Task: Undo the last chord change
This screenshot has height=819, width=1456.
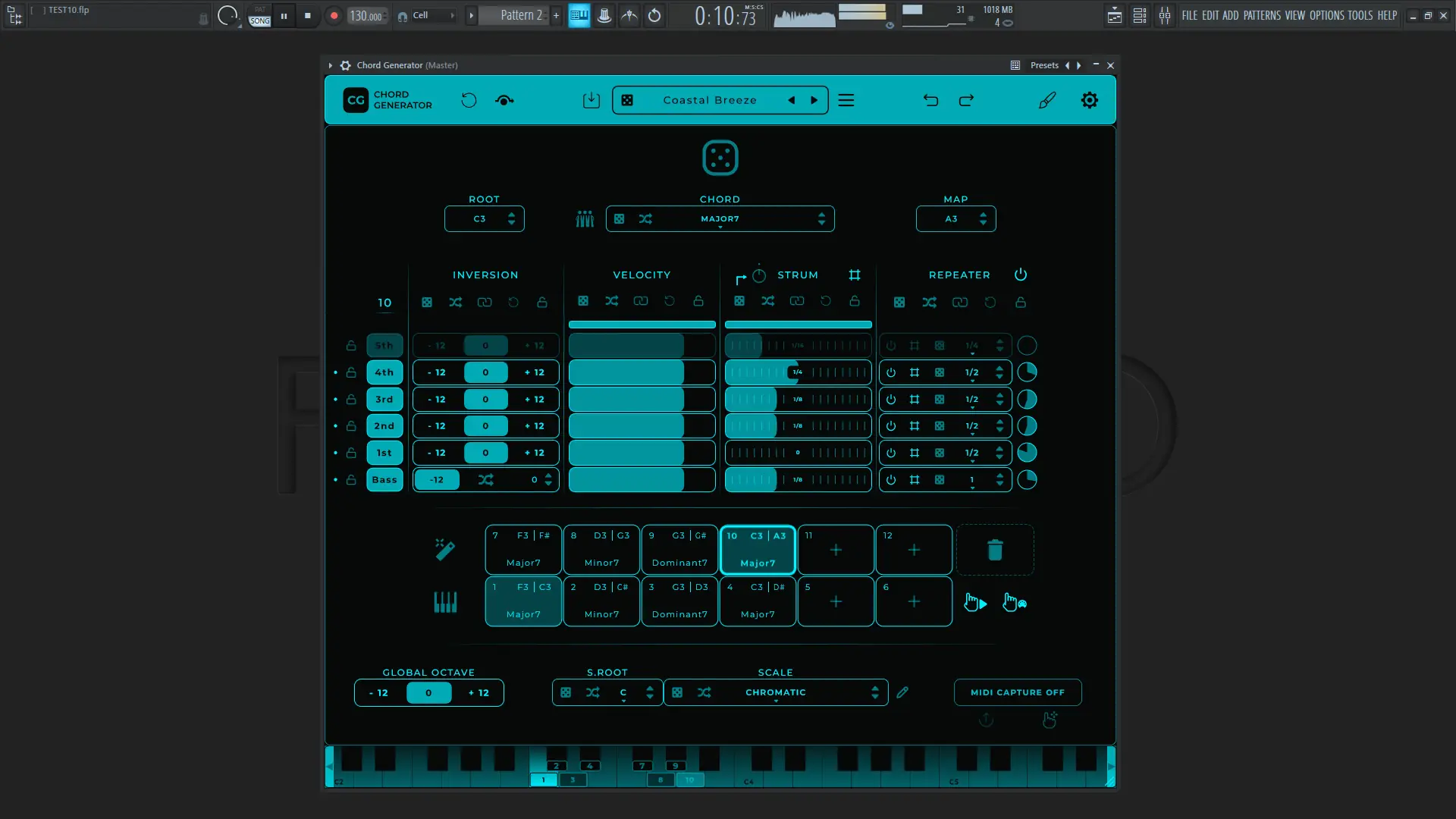Action: click(x=930, y=99)
